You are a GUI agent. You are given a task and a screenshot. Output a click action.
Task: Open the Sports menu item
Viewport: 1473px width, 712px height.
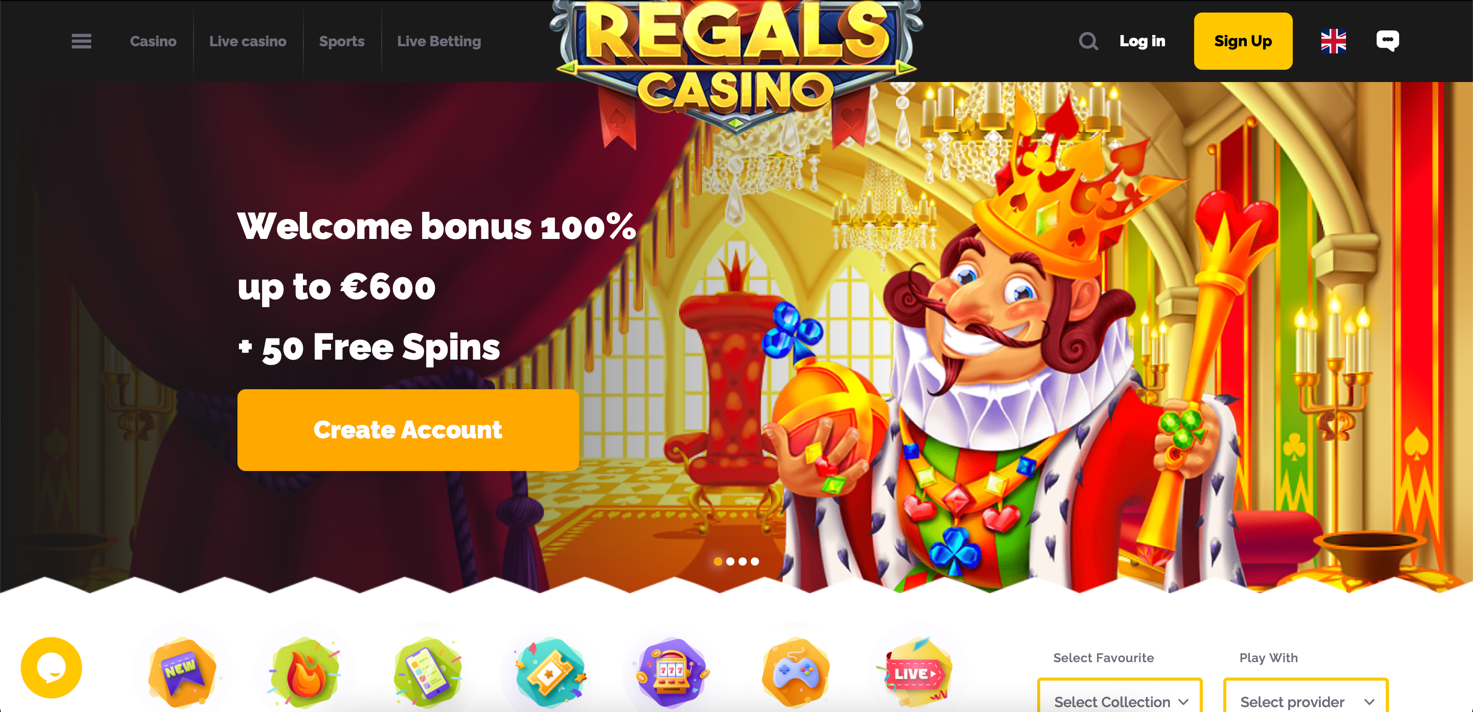[x=342, y=41]
